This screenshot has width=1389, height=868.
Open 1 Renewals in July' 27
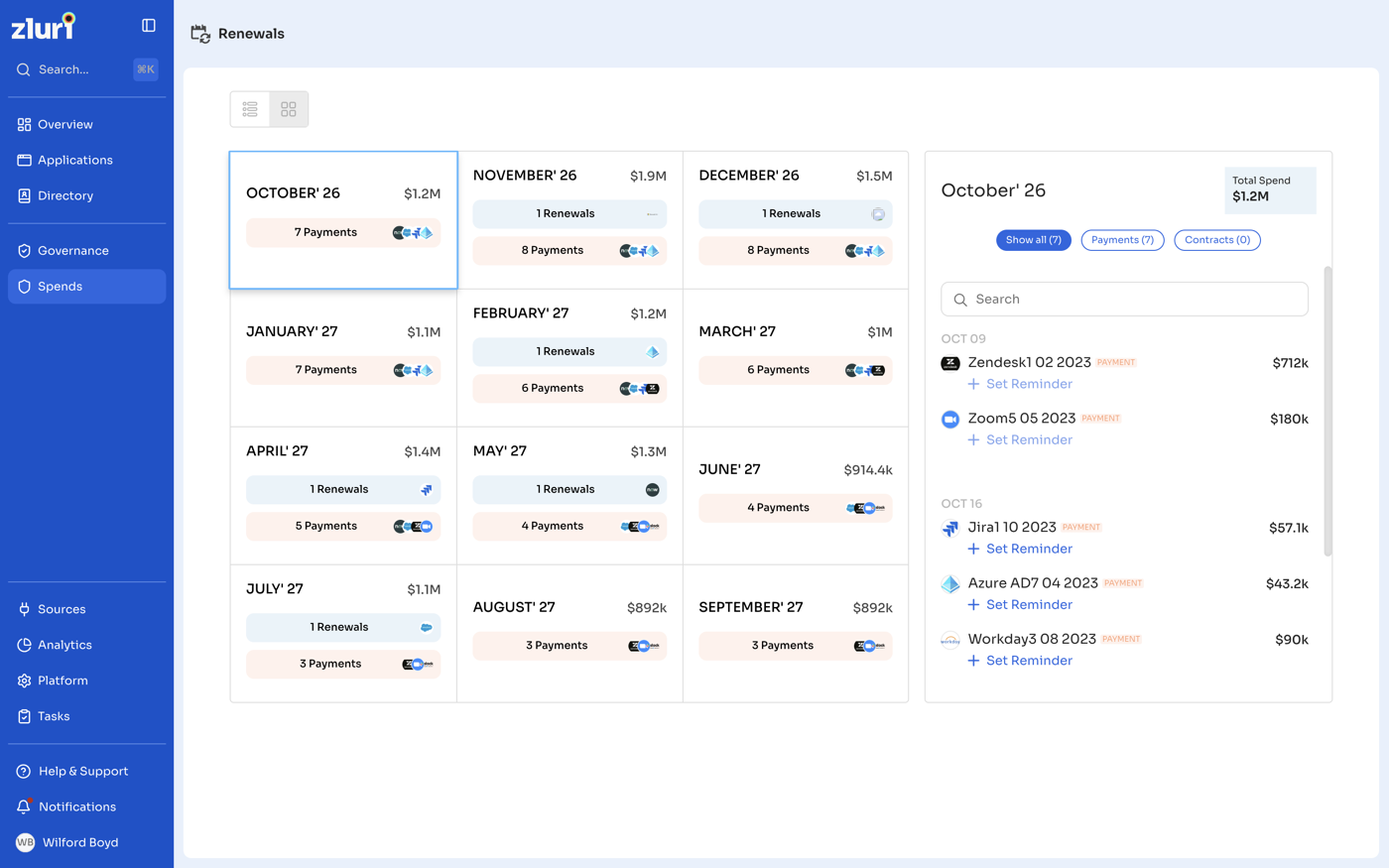[343, 628]
